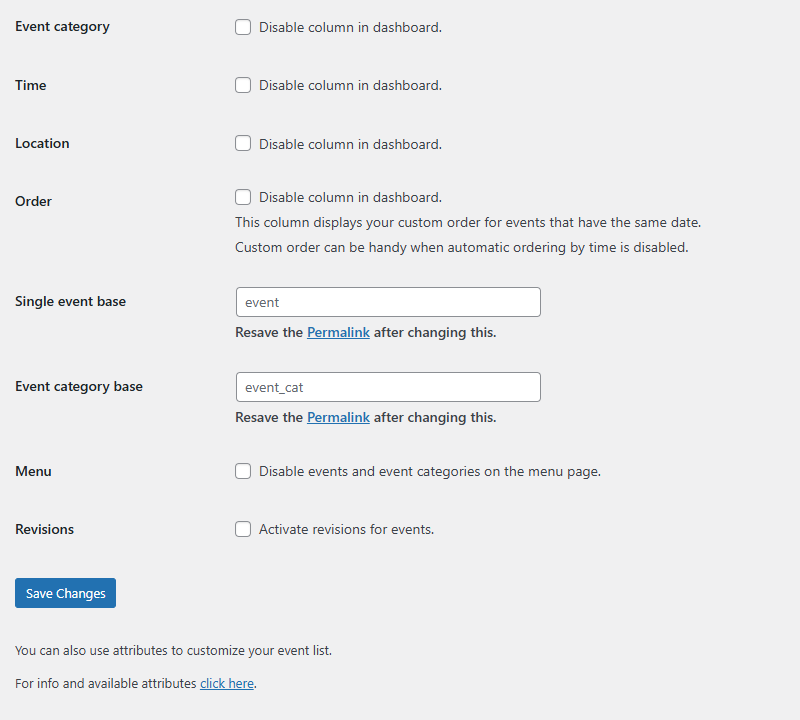Open the Permalink link under Single event base
Image resolution: width=800 pixels, height=720 pixels.
coord(338,332)
